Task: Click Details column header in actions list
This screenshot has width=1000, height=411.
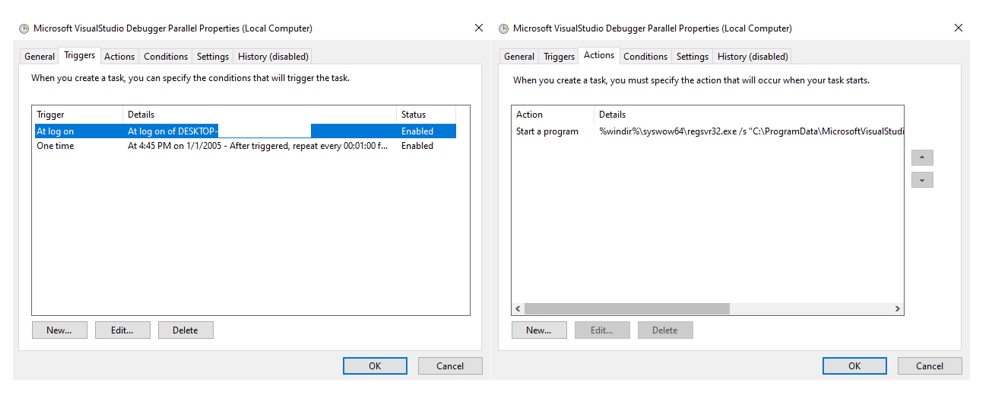Action: 749,114
